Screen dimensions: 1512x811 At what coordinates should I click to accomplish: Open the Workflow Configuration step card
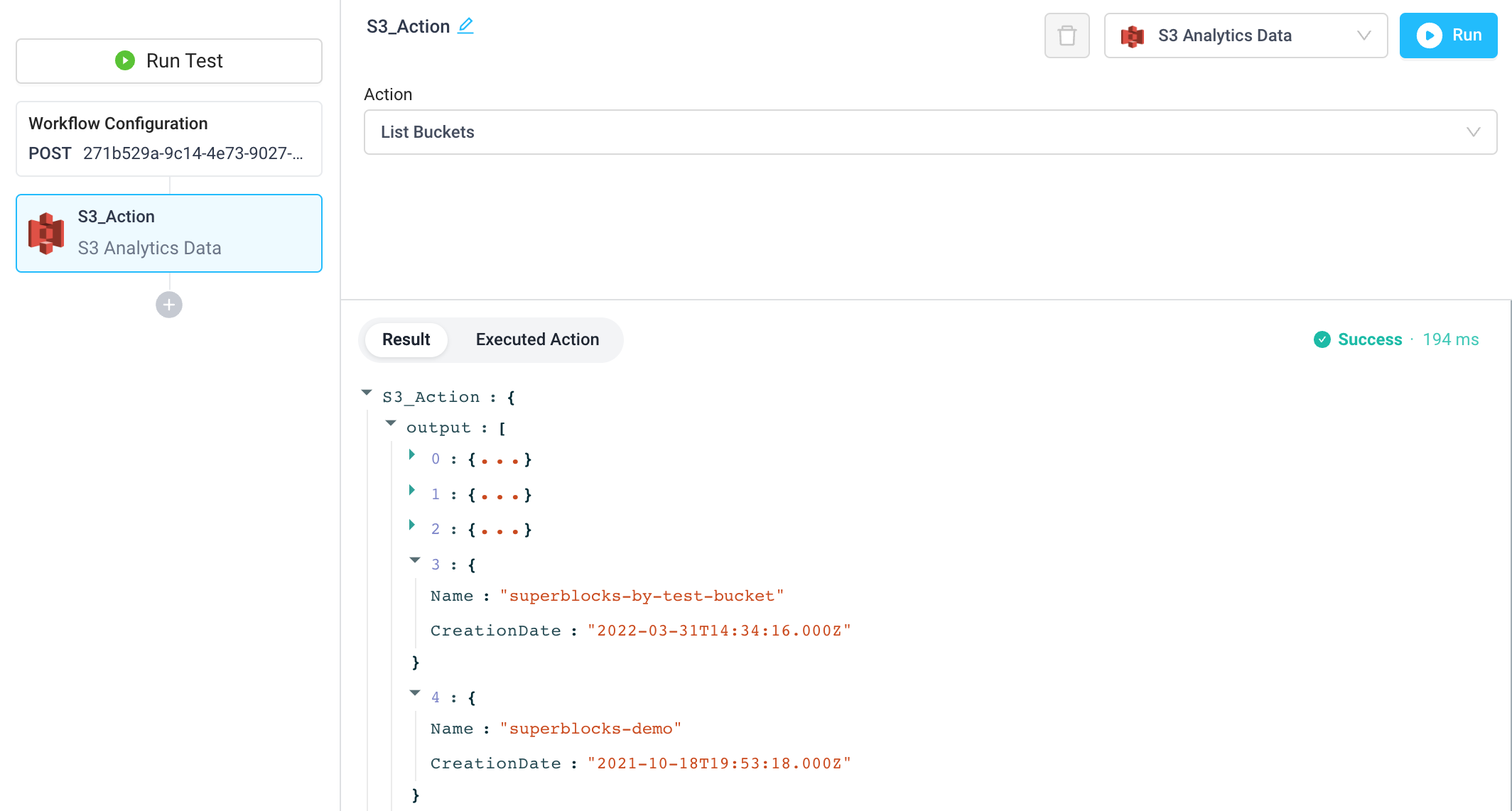point(169,138)
